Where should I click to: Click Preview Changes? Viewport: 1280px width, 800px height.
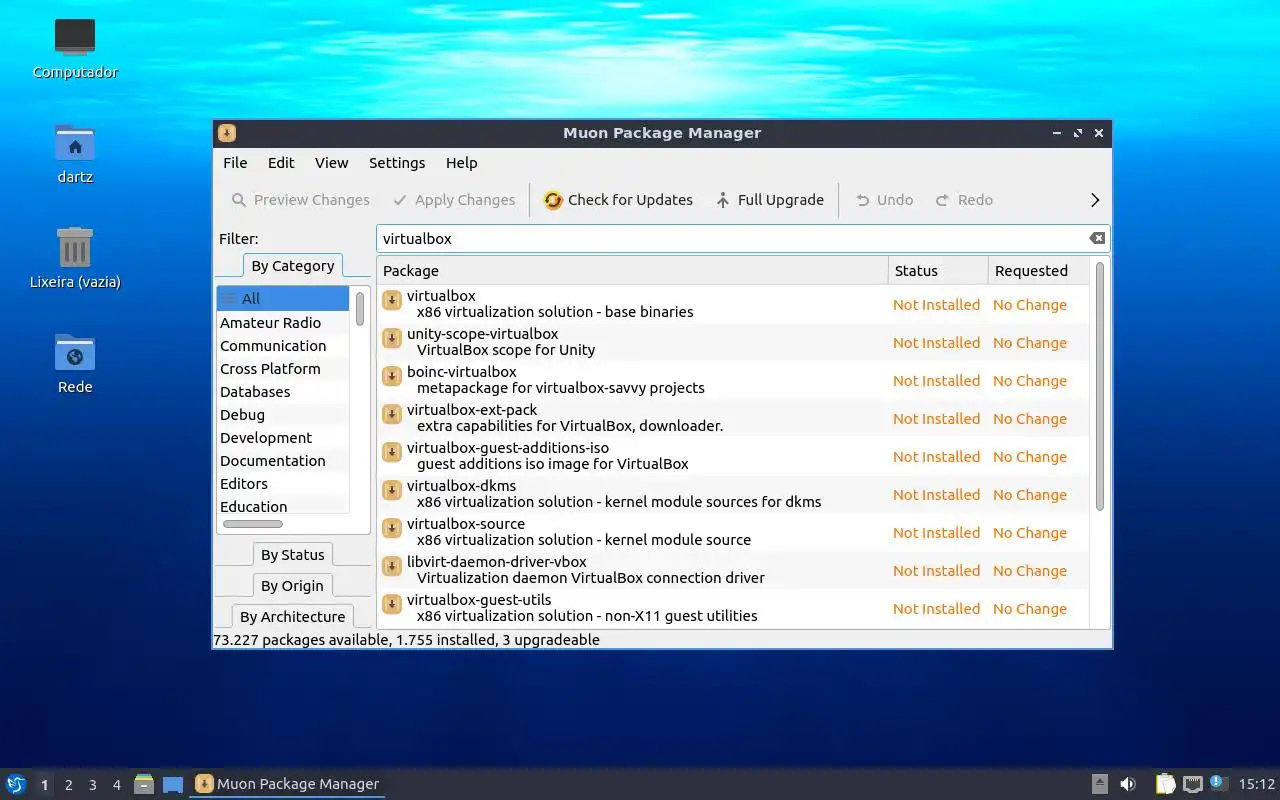[301, 200]
